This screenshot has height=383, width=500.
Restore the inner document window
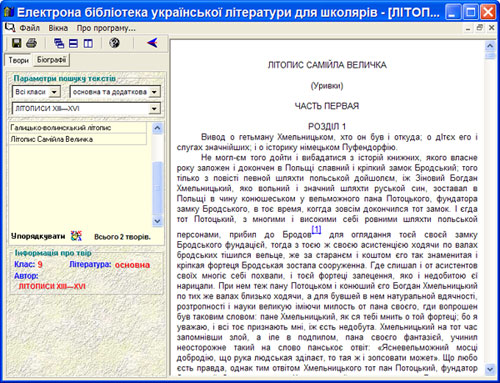[x=480, y=28]
